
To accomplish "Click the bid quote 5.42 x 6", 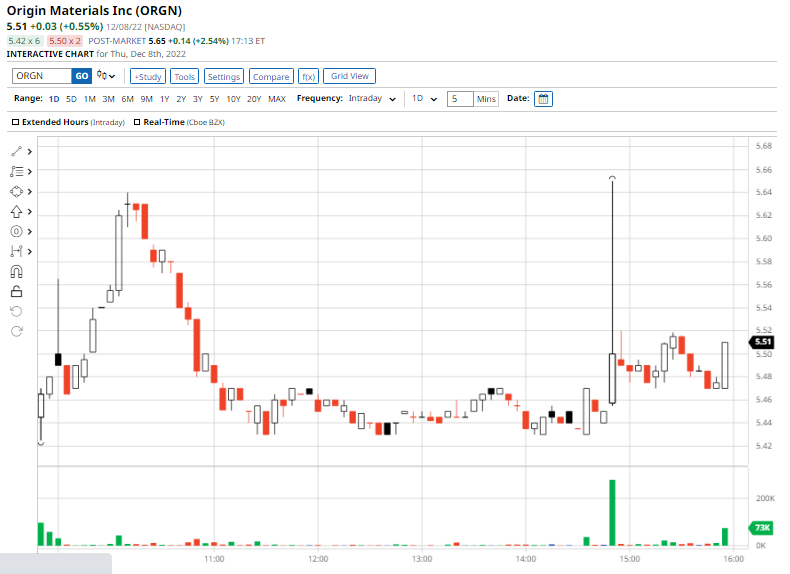I will 24,41.
